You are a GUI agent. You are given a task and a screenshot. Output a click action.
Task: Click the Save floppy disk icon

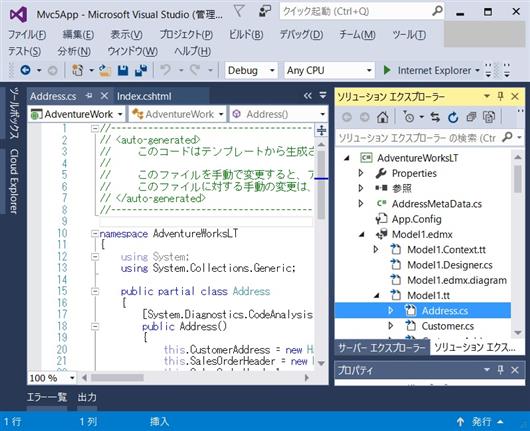(123, 70)
